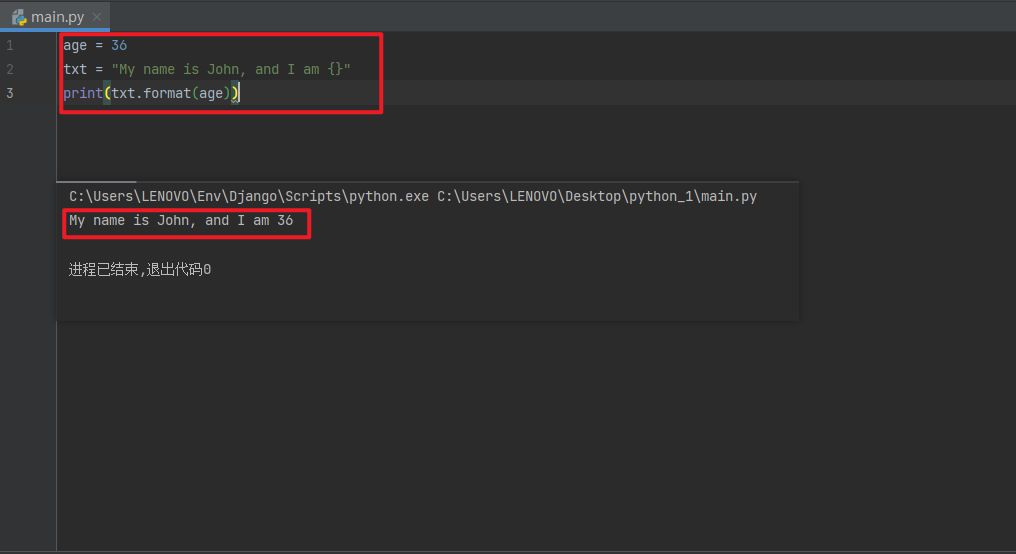Screen dimensions: 1016x554
Task: Click the string "My name is John, and I am {}"
Action: tap(231, 69)
